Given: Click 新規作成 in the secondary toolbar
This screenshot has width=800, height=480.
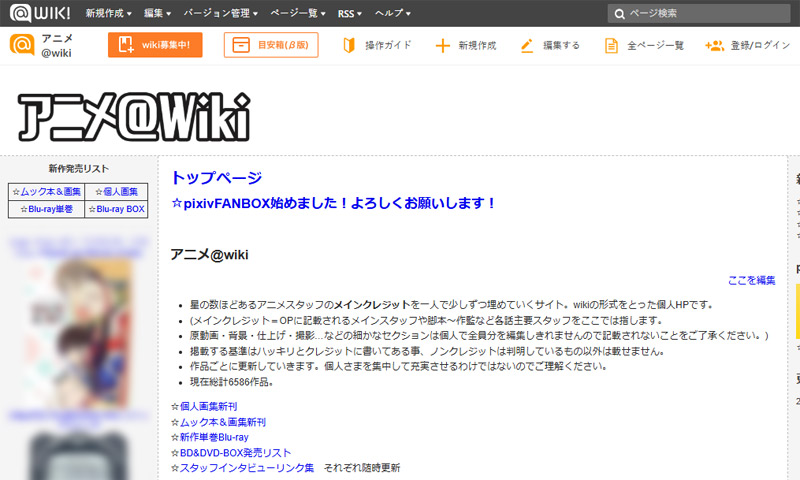Looking at the screenshot, I should pyautogui.click(x=477, y=45).
